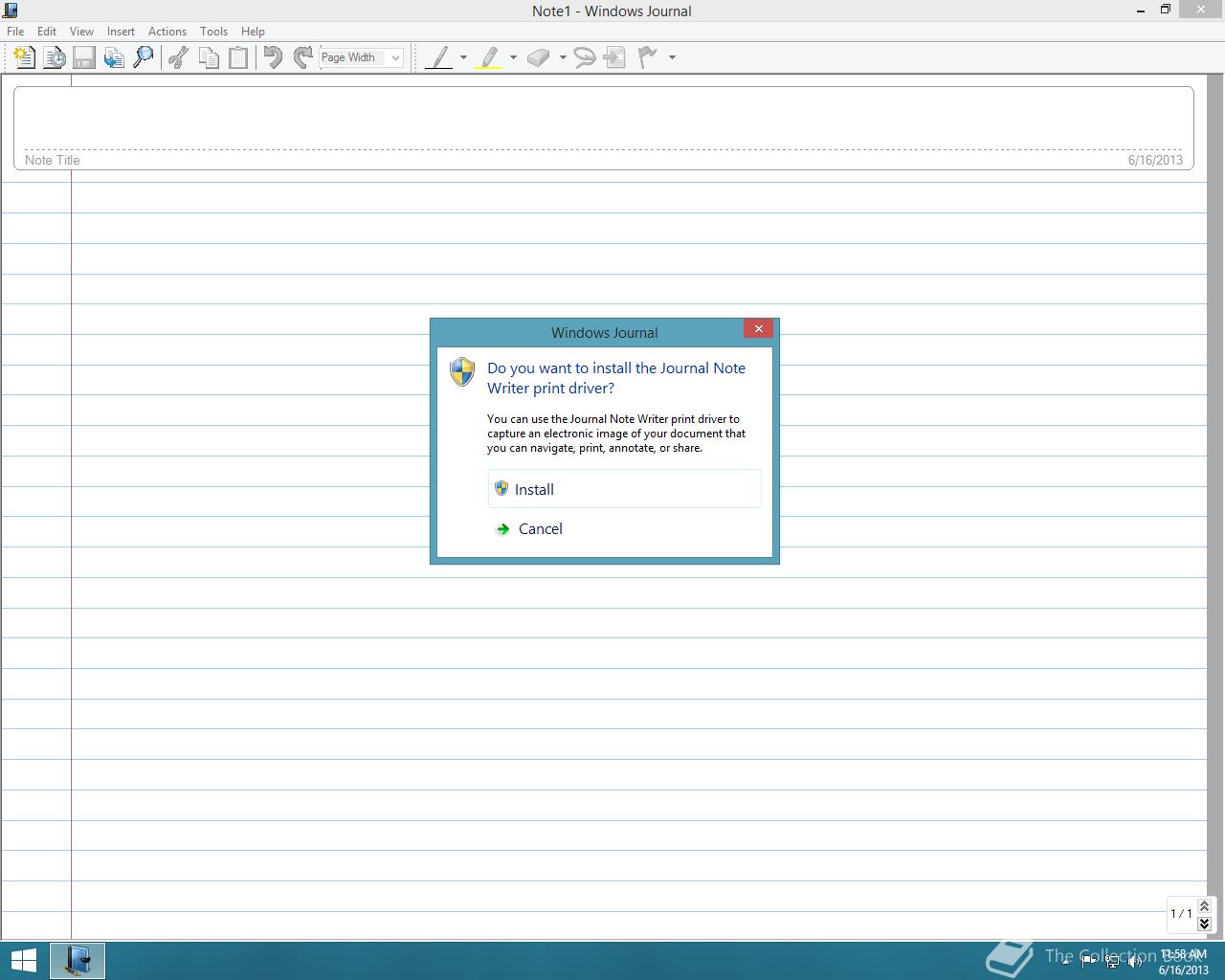Expand the Highlighter options arrow

[513, 57]
